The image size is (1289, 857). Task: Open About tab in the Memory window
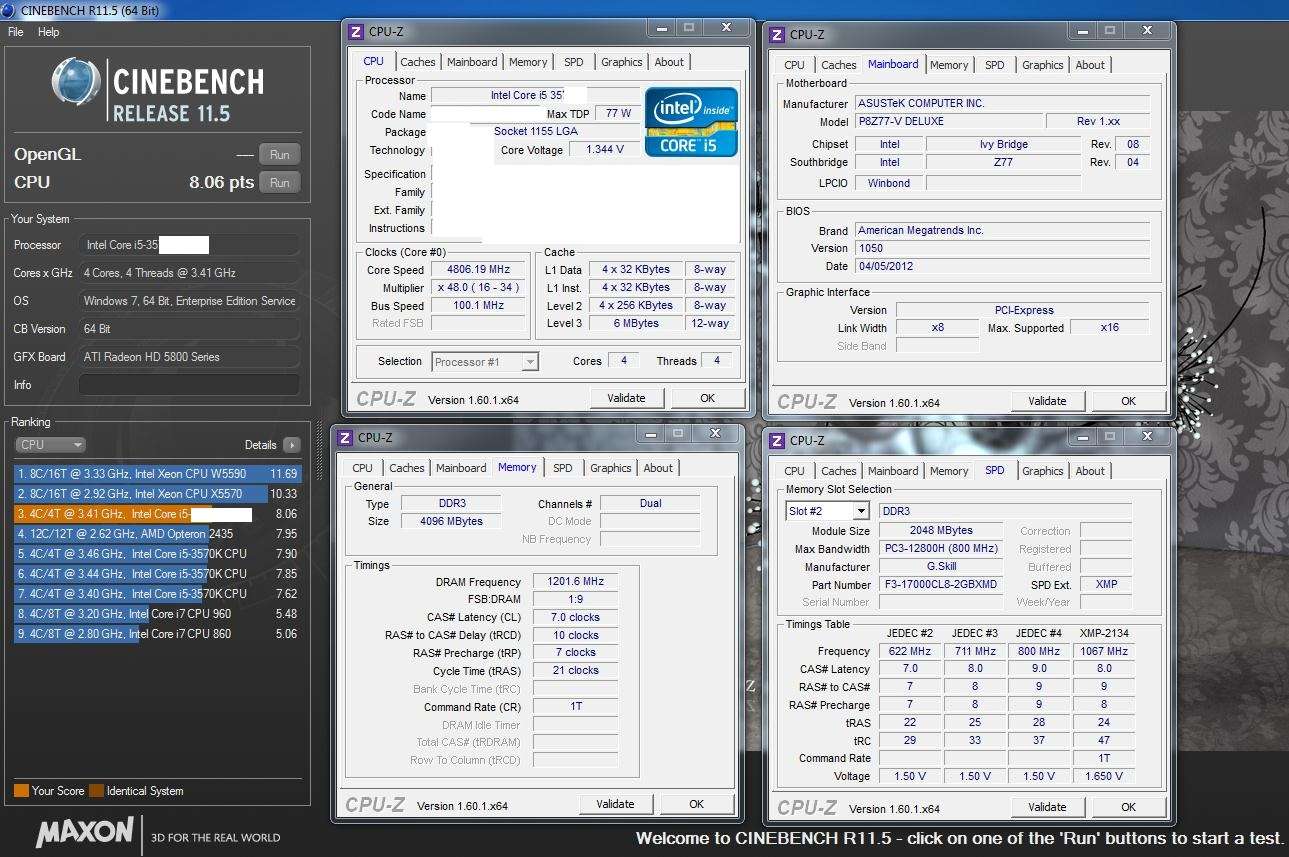(658, 468)
